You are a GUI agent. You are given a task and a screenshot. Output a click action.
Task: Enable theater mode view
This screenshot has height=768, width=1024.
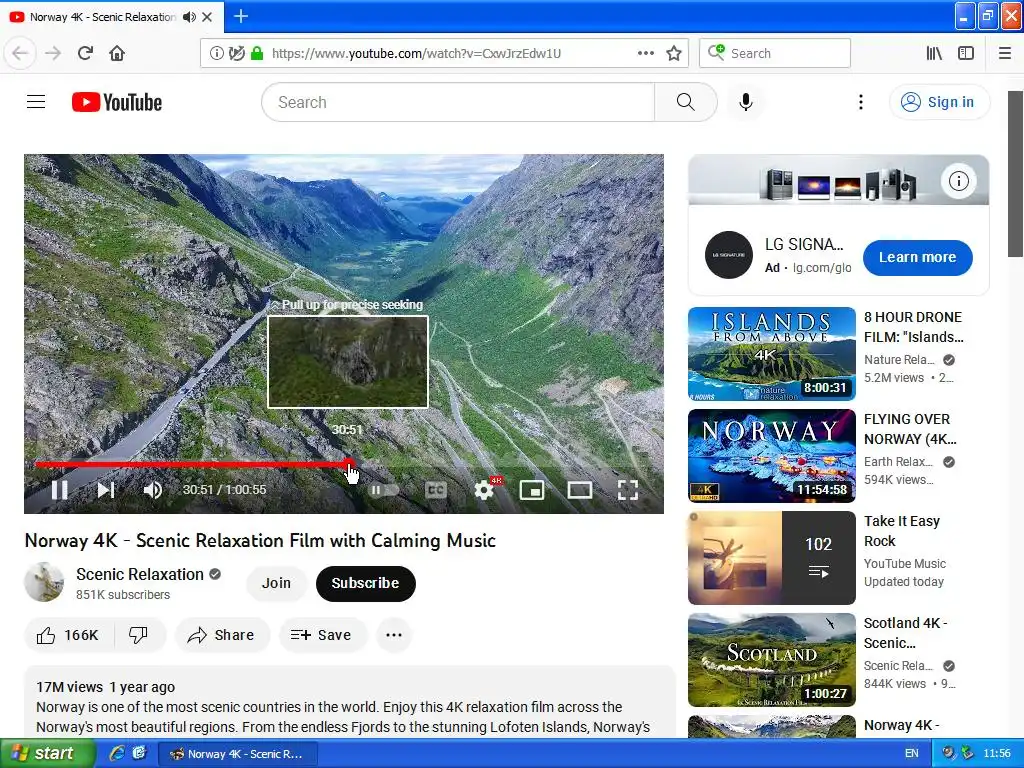pyautogui.click(x=579, y=490)
